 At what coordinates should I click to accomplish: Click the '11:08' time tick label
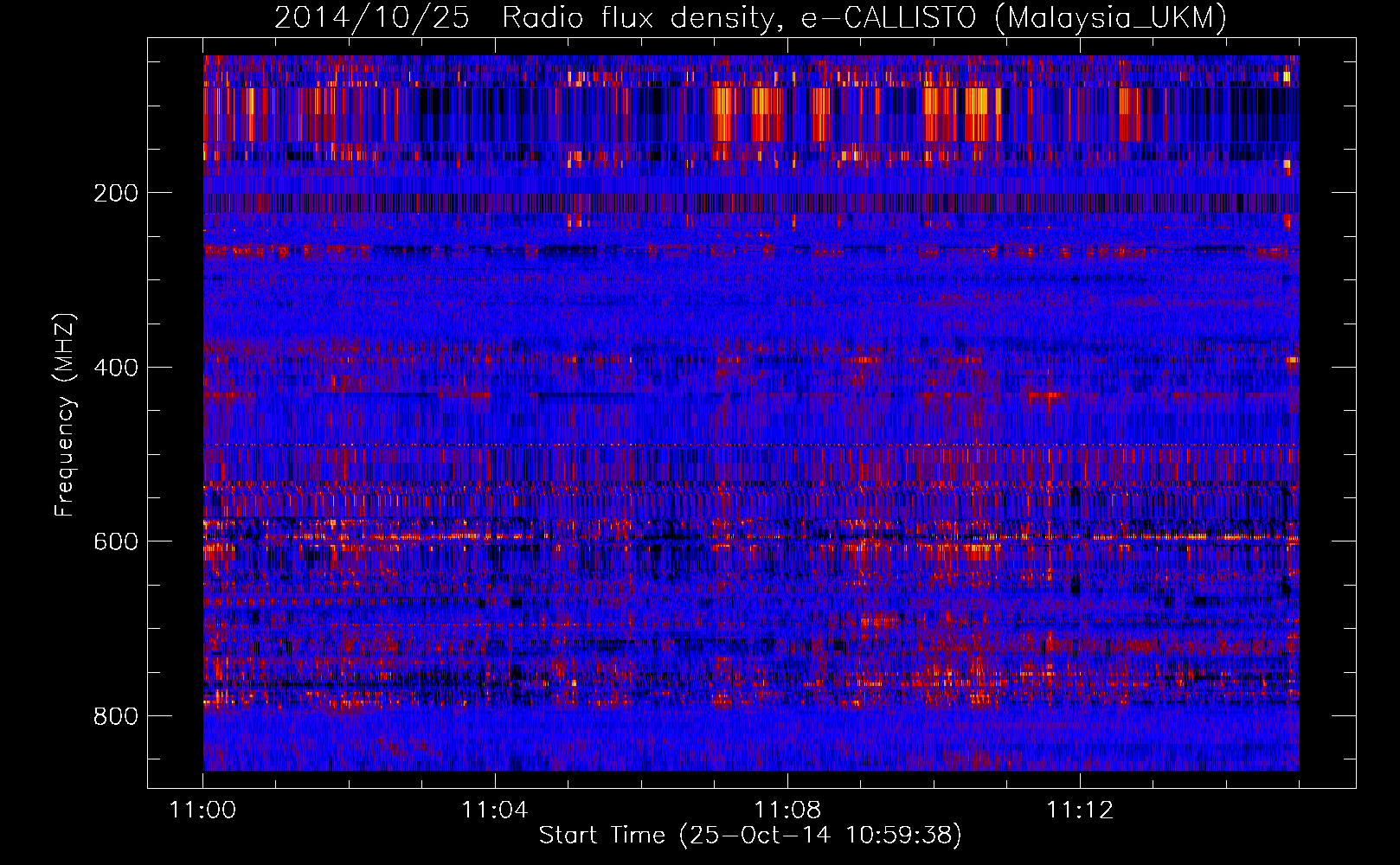(x=787, y=811)
